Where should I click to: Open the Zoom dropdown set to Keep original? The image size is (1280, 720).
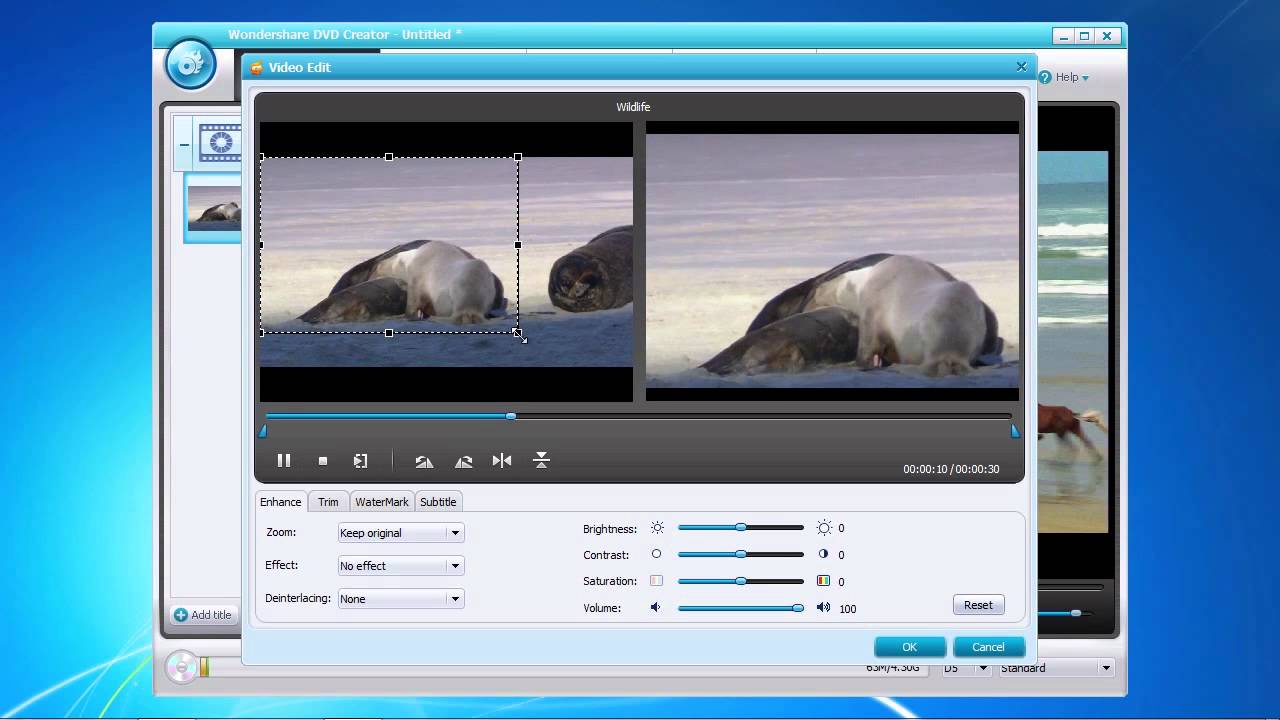[x=400, y=533]
